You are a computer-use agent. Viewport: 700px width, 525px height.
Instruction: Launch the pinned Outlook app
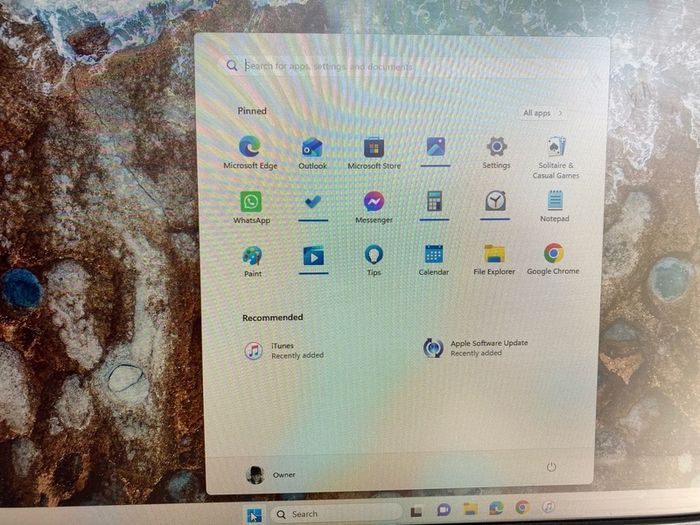pos(312,153)
